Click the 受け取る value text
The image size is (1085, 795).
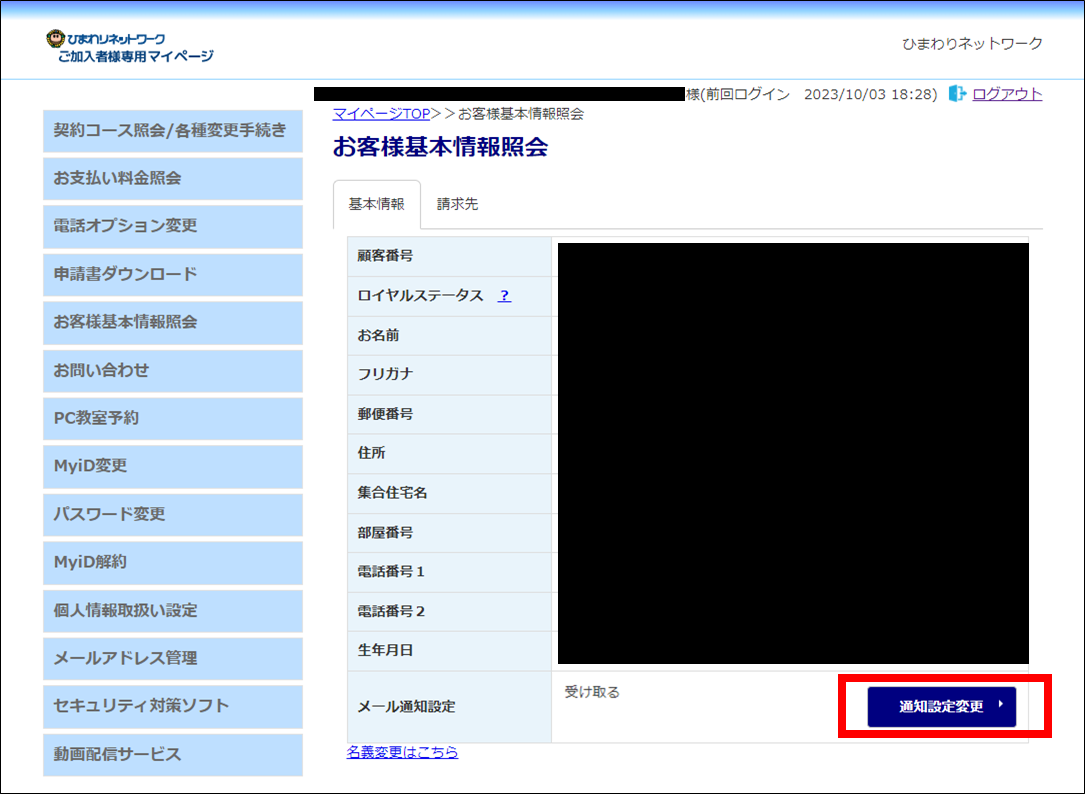click(x=592, y=692)
